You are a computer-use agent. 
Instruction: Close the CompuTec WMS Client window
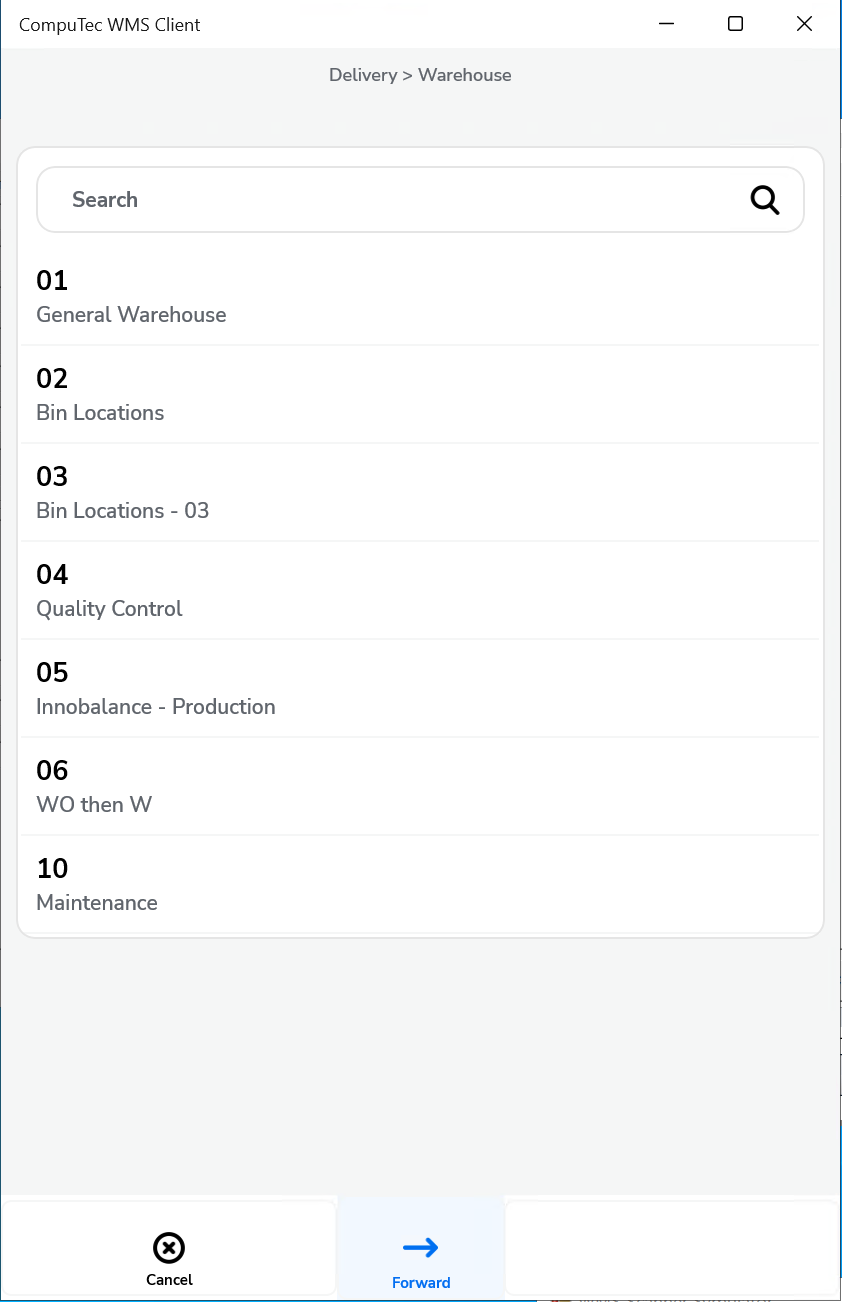tap(804, 24)
